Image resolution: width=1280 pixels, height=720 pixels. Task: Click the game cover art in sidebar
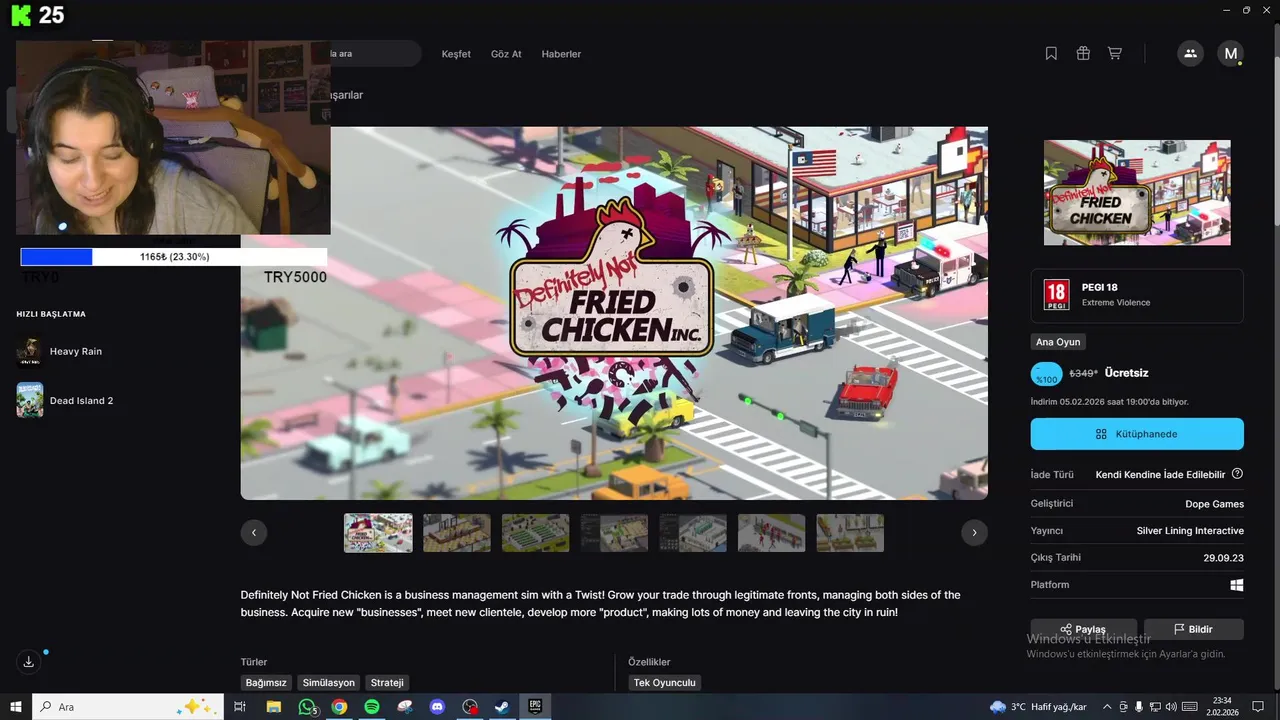pos(1137,192)
